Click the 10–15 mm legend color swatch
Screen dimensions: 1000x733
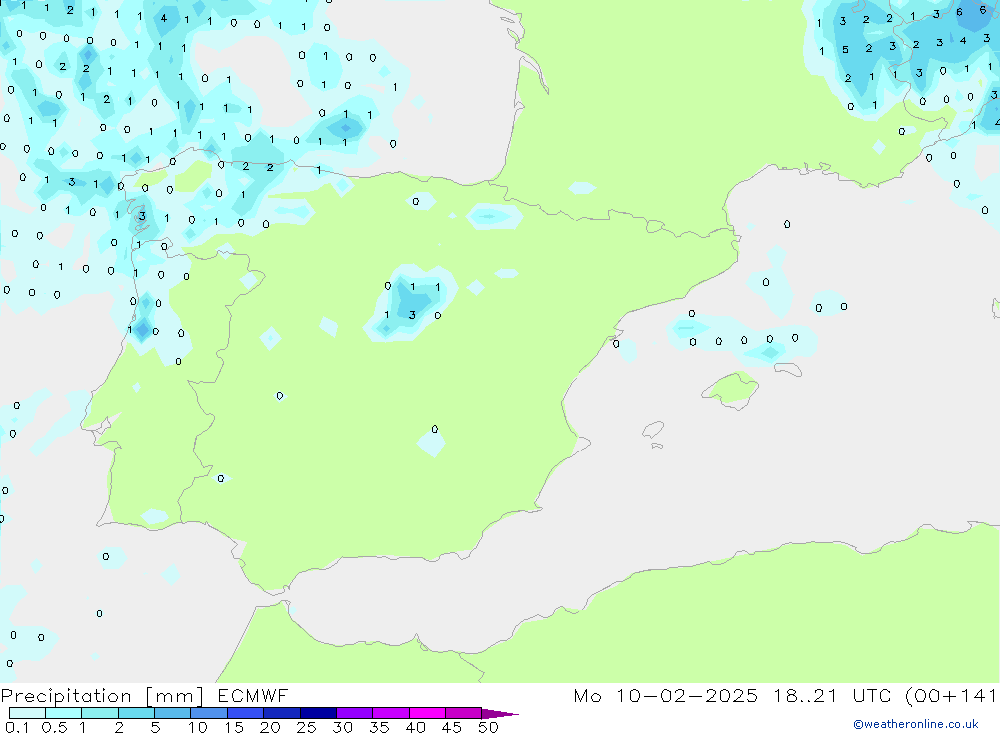click(x=209, y=713)
